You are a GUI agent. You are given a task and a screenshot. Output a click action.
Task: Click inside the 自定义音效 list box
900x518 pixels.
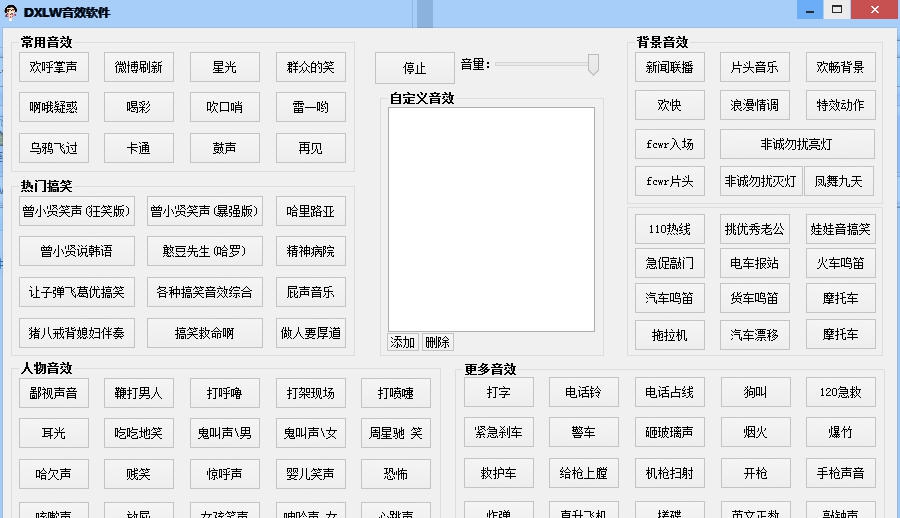(491, 219)
